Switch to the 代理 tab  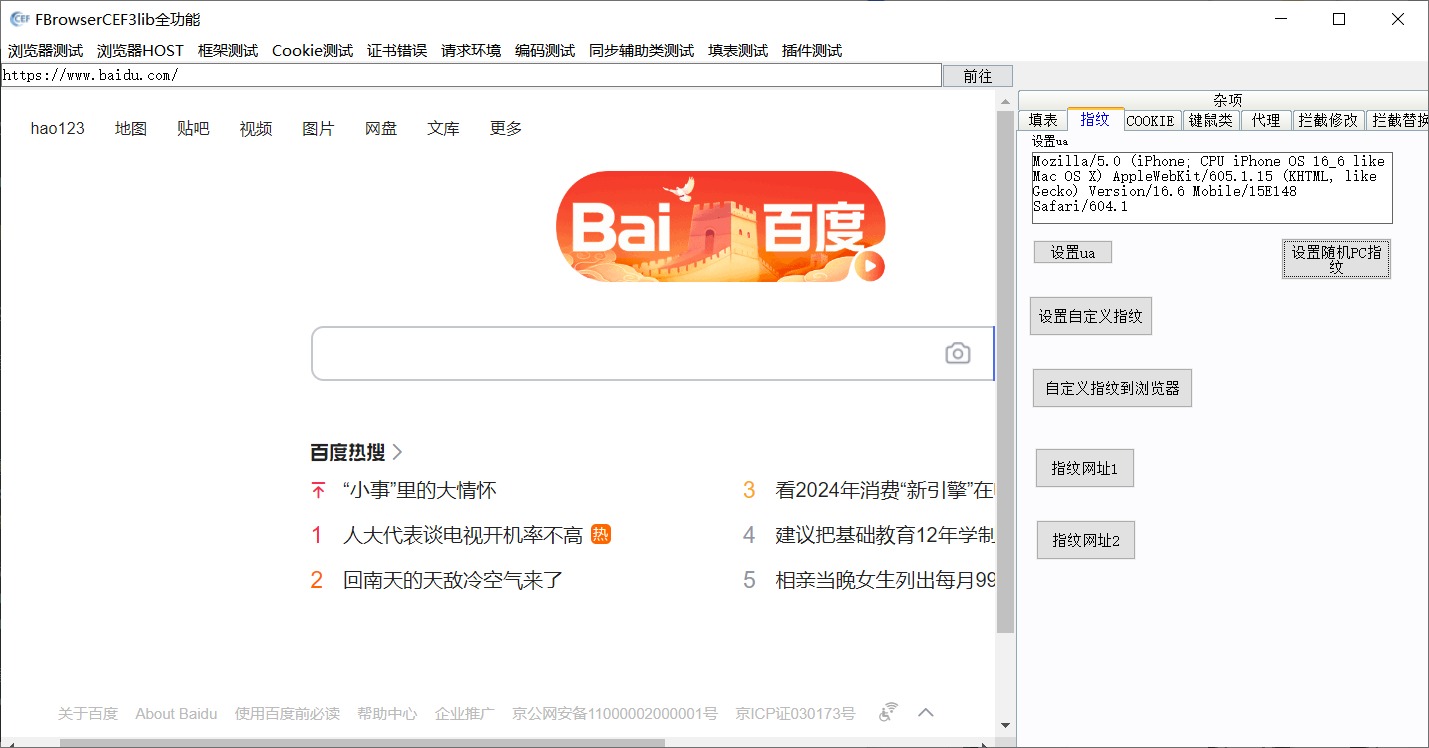click(x=1266, y=120)
